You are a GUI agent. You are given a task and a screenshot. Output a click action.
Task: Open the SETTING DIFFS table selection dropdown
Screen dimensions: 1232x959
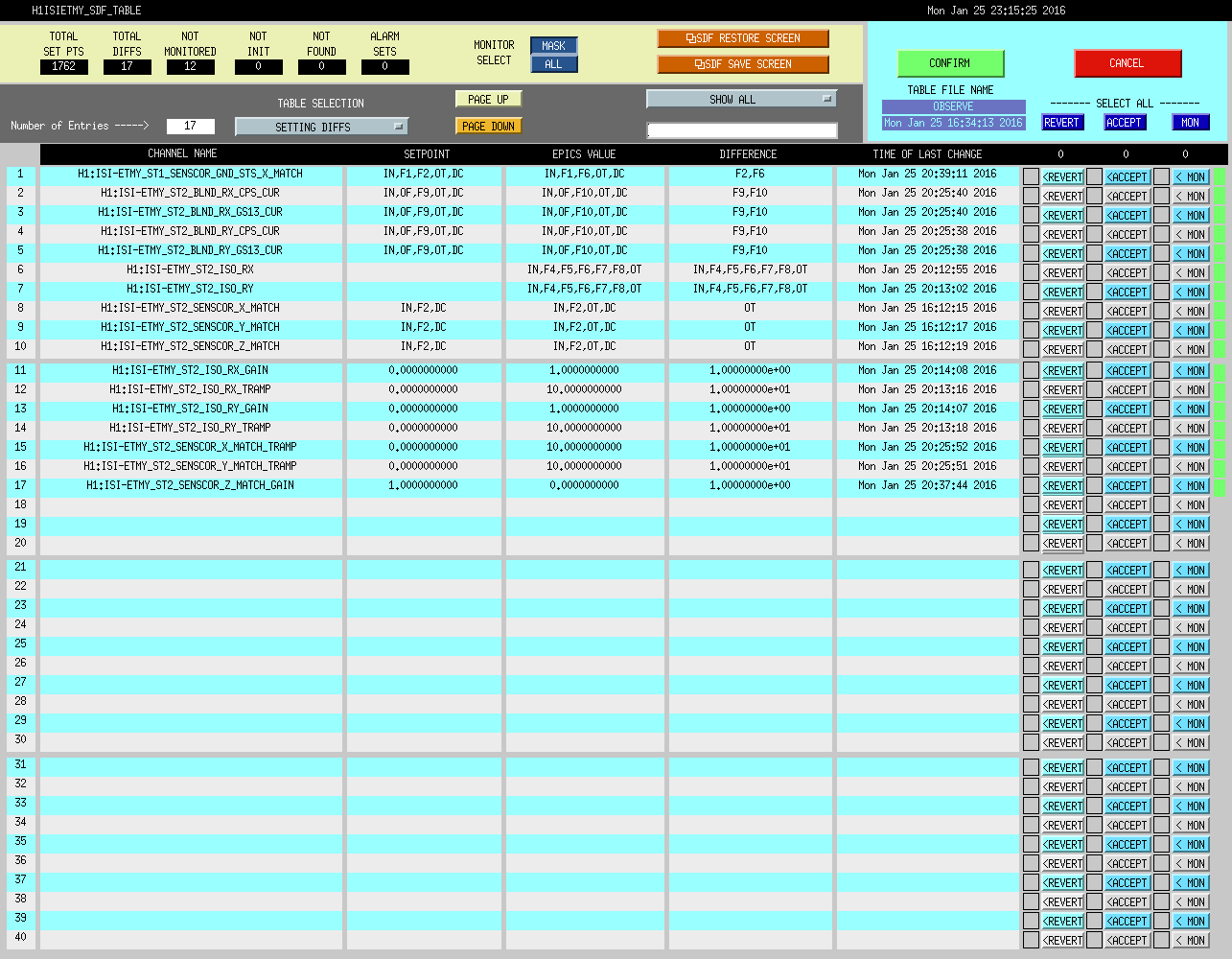pyautogui.click(x=321, y=127)
